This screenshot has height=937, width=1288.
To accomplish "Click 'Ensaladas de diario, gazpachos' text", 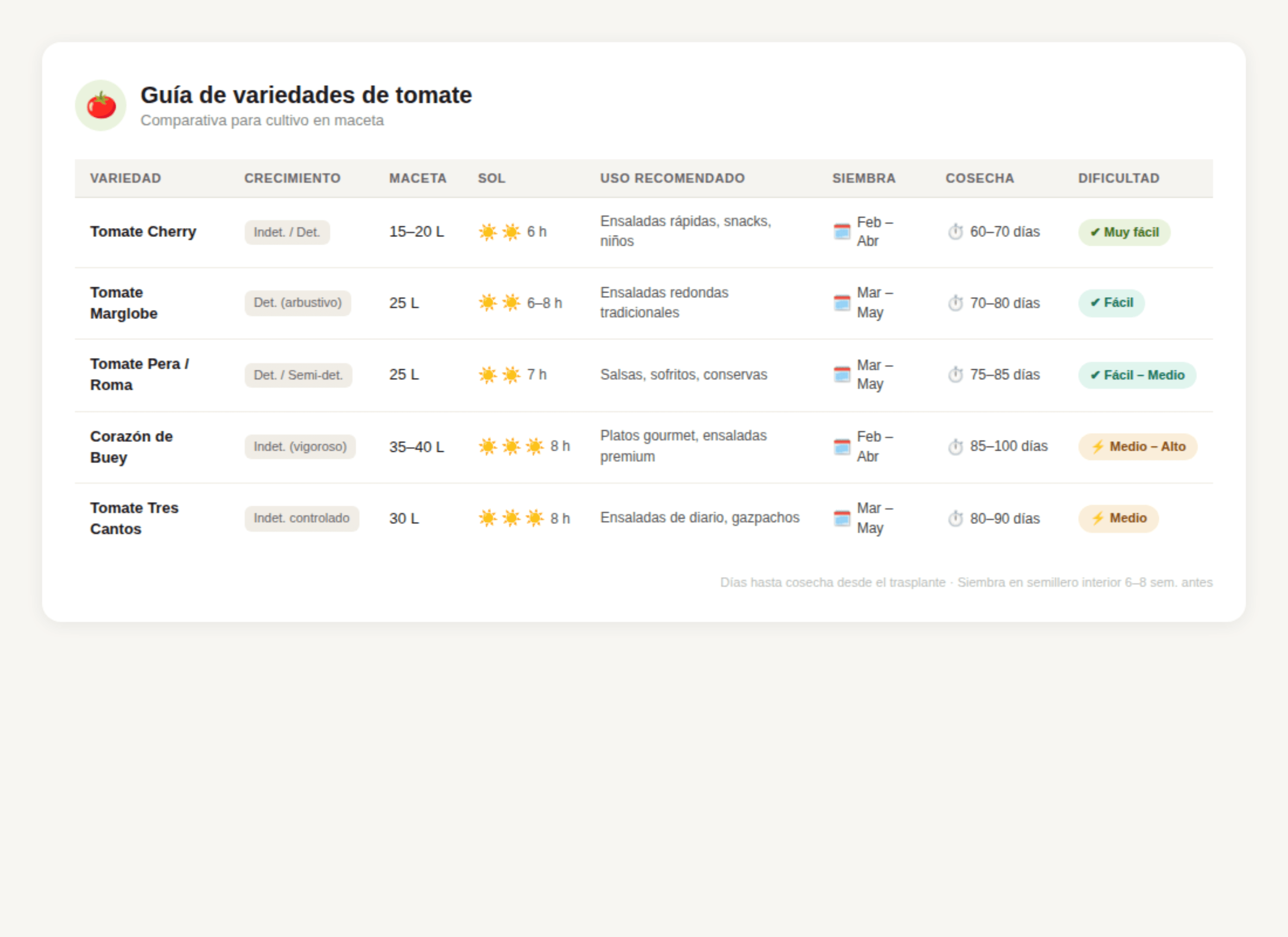I will tap(700, 518).
